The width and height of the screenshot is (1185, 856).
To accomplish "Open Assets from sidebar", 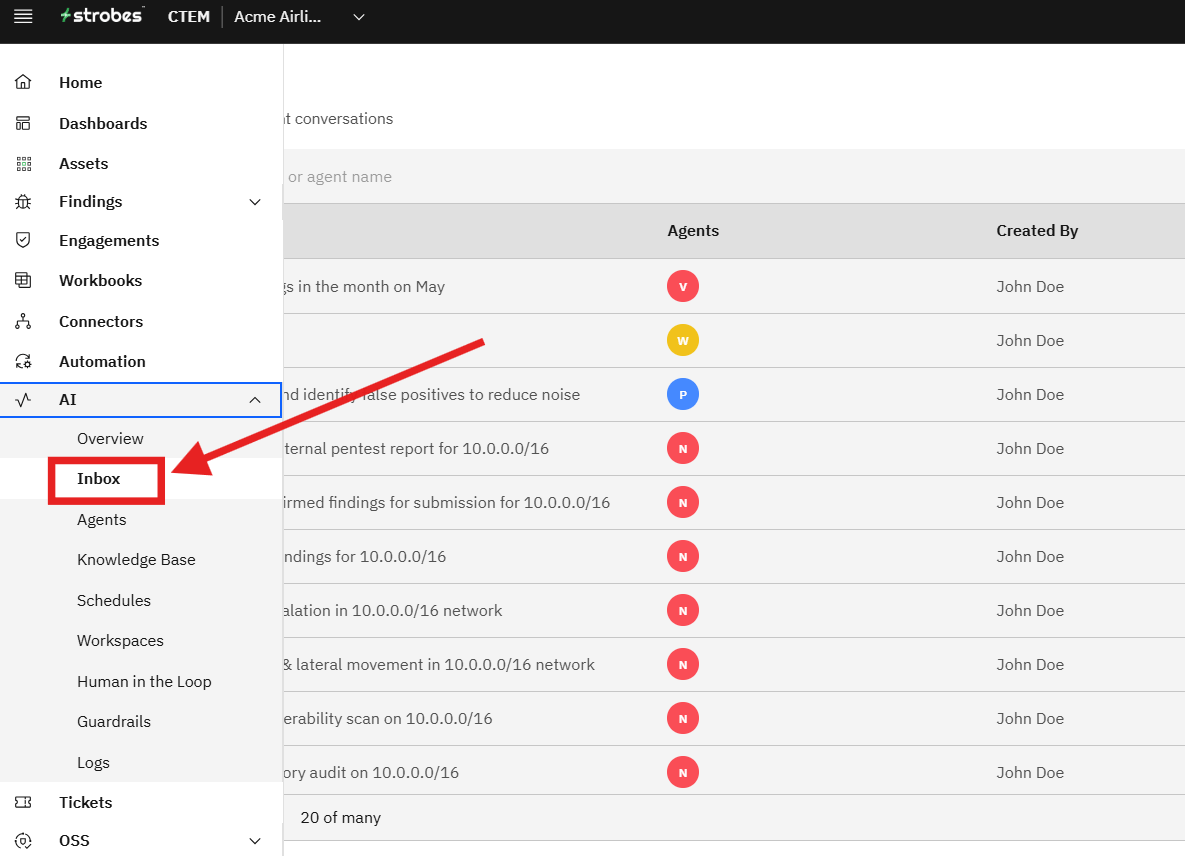I will point(84,163).
